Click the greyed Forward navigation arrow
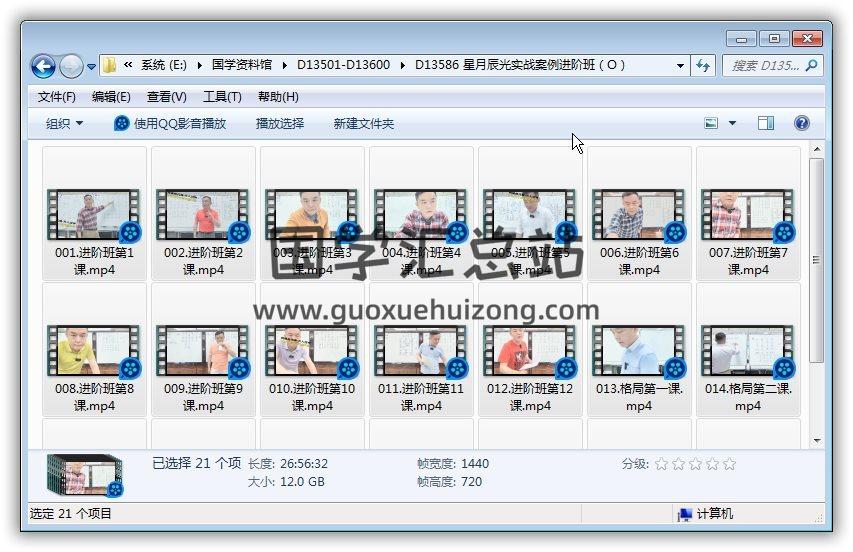 click(x=71, y=67)
